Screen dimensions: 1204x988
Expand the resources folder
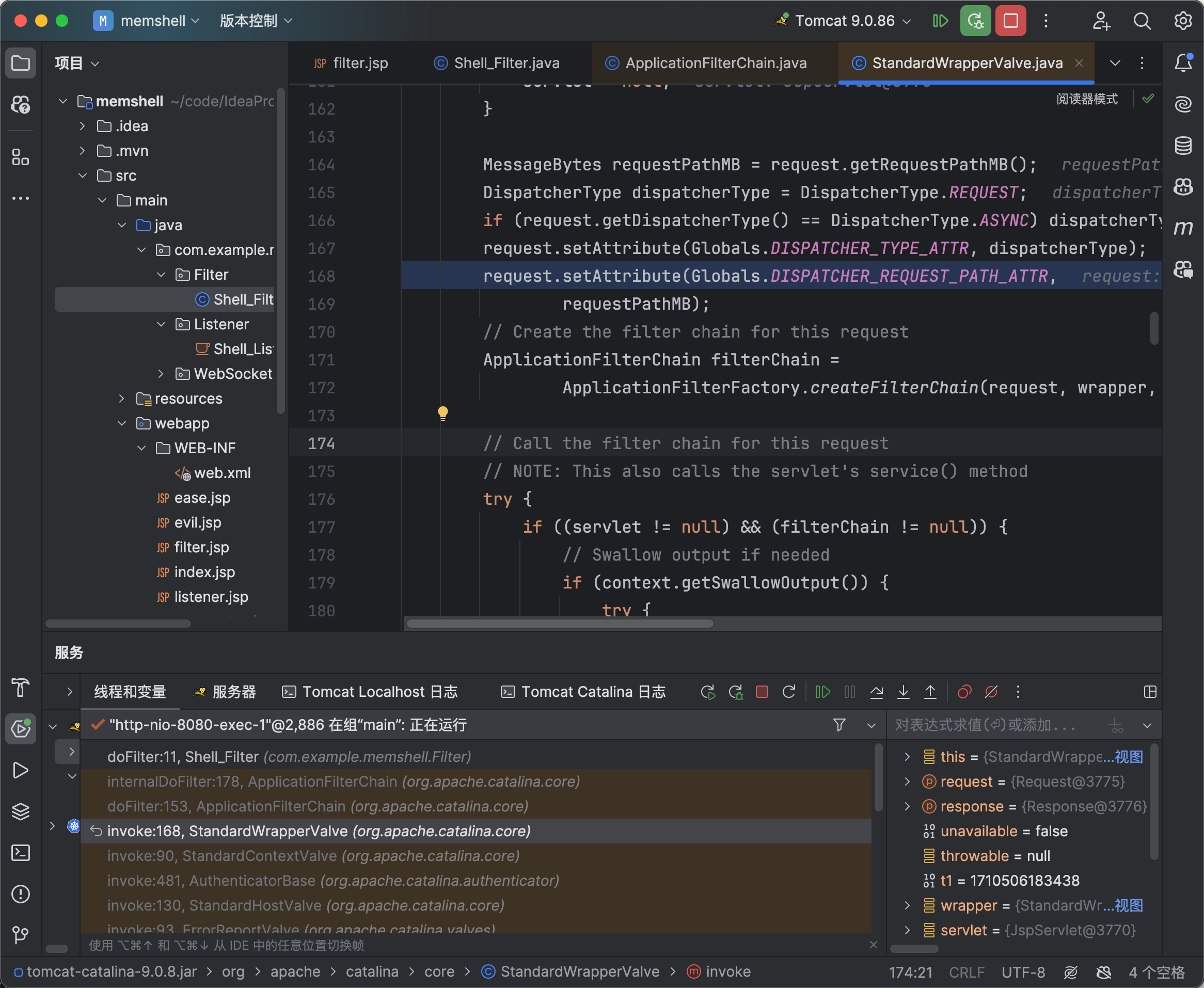tap(122, 399)
